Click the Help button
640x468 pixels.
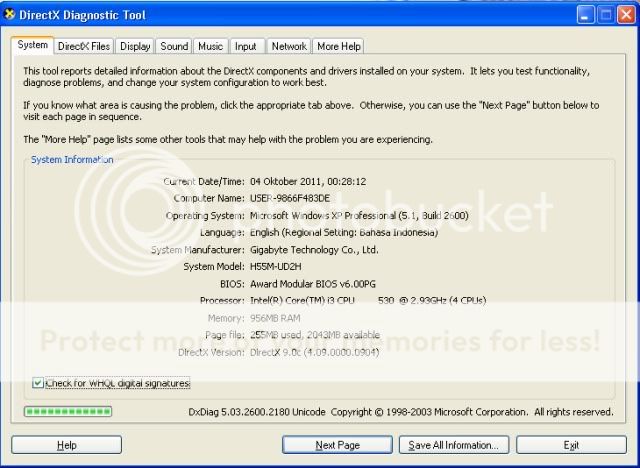point(67,445)
